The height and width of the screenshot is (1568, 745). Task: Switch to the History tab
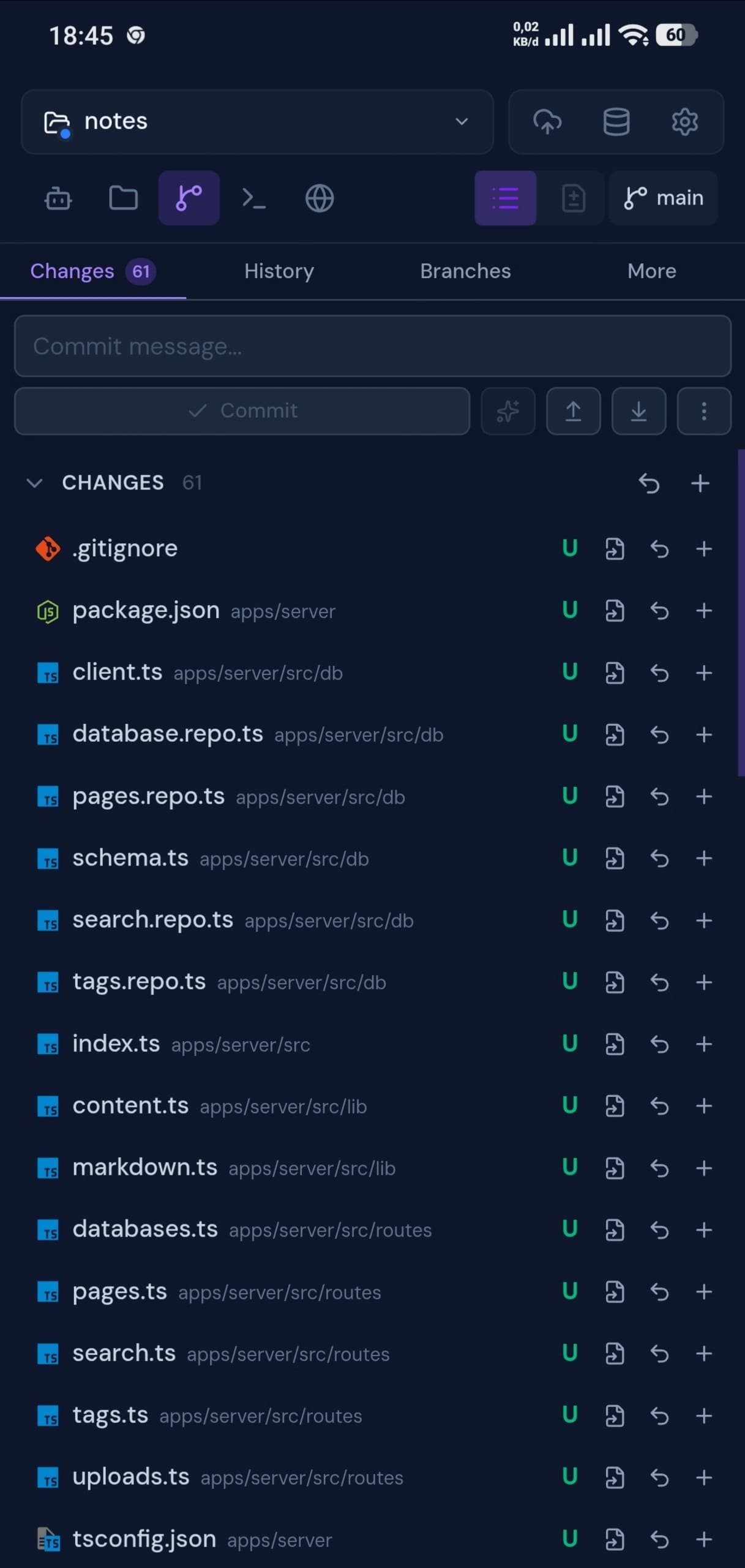[x=279, y=271]
